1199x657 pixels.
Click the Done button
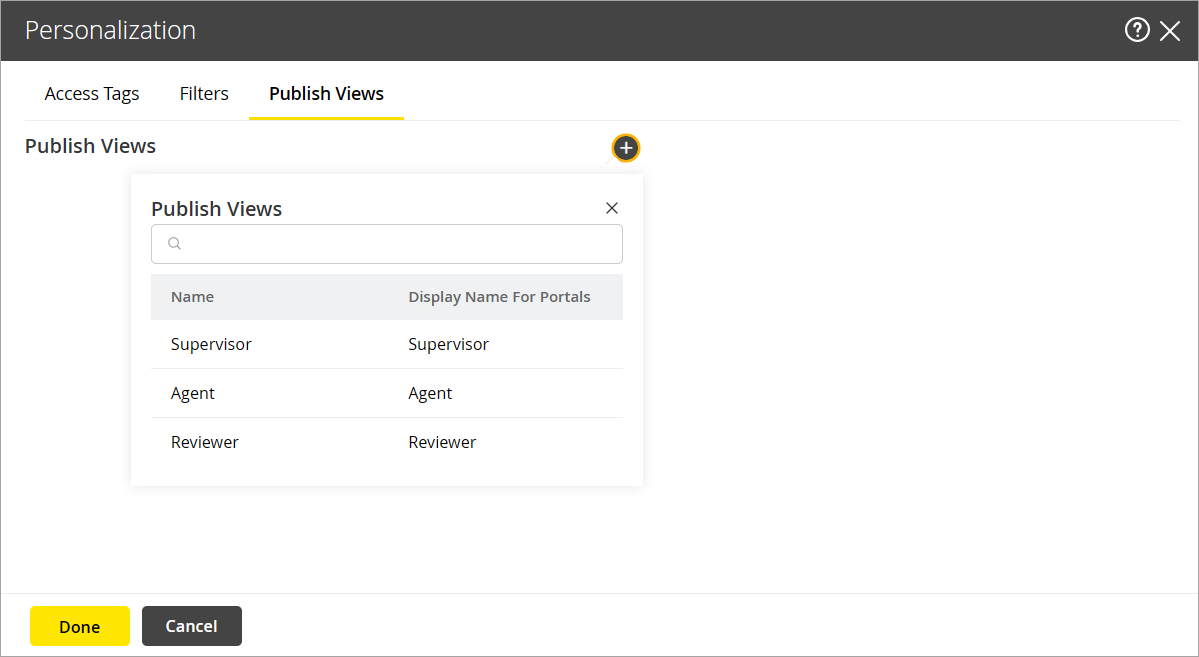pos(79,625)
